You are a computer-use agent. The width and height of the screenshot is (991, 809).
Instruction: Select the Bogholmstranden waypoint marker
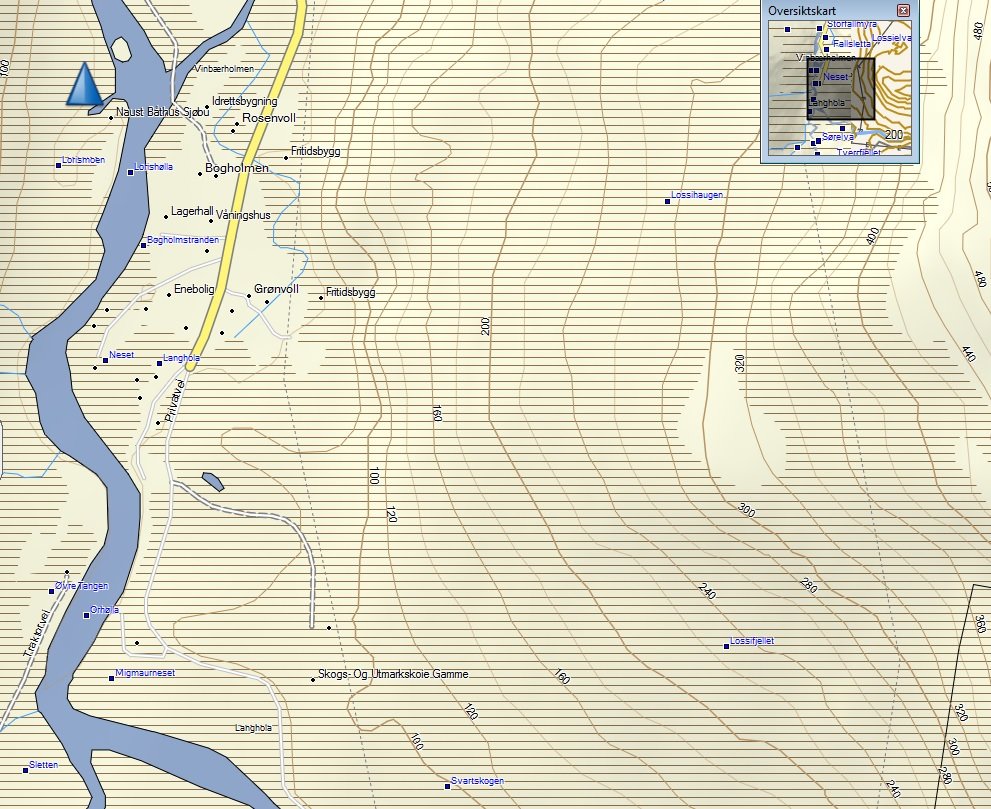[144, 245]
